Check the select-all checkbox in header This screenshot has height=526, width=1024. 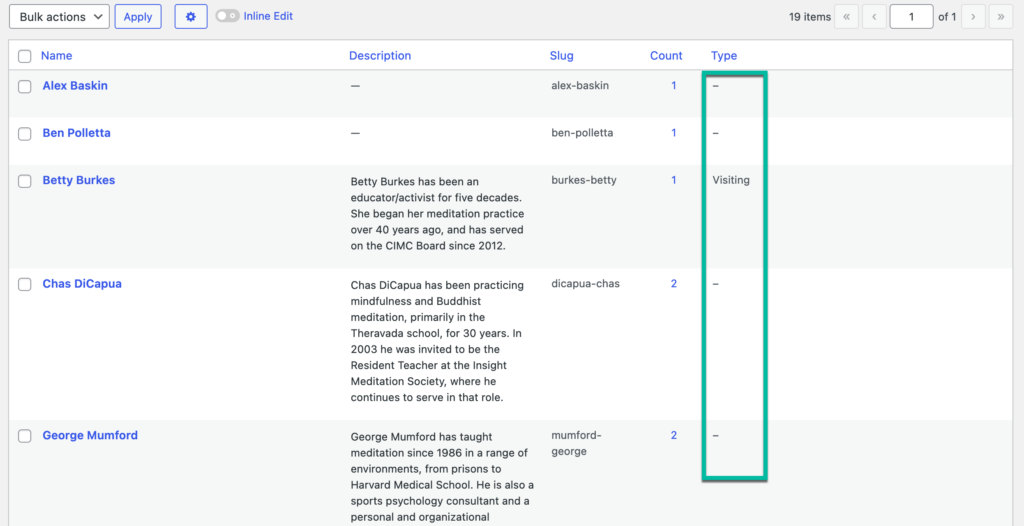coord(25,56)
